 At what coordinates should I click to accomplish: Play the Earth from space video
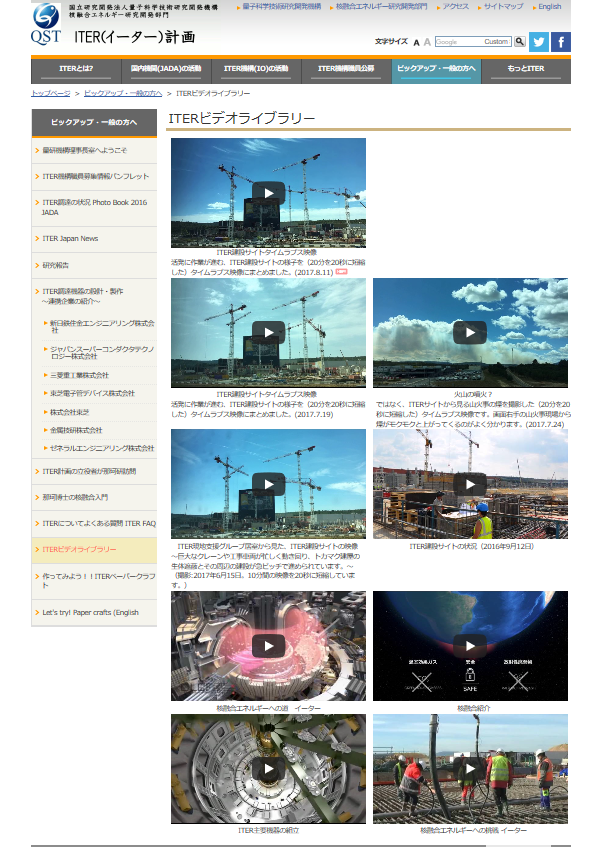click(x=470, y=646)
